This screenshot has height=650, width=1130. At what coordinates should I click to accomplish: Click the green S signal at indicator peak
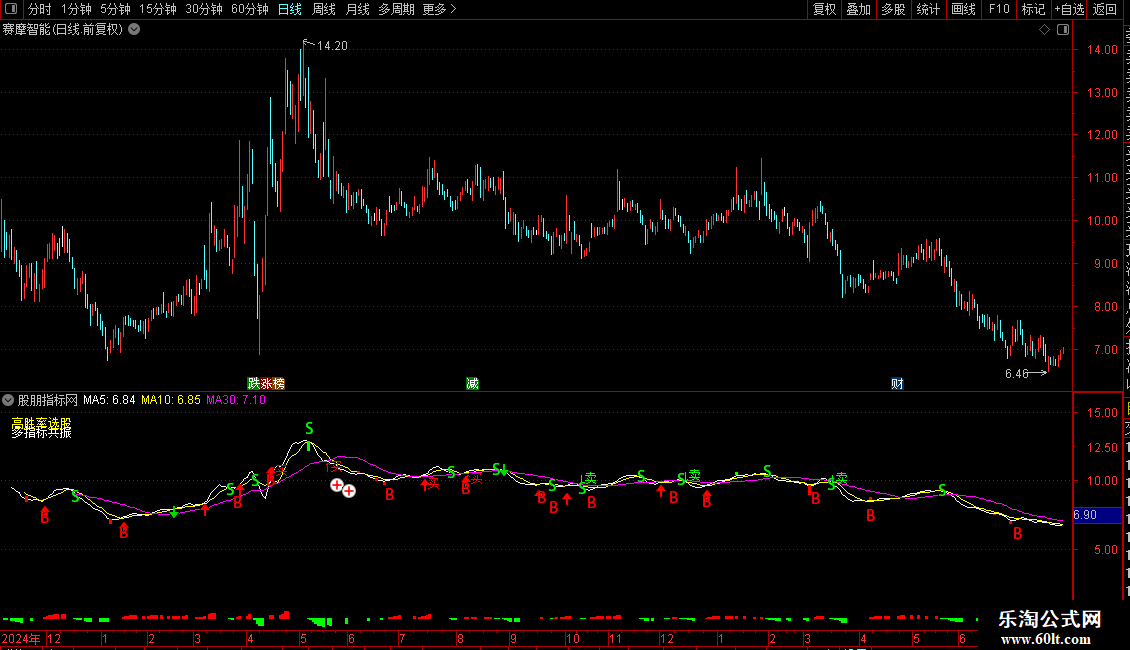pos(309,428)
